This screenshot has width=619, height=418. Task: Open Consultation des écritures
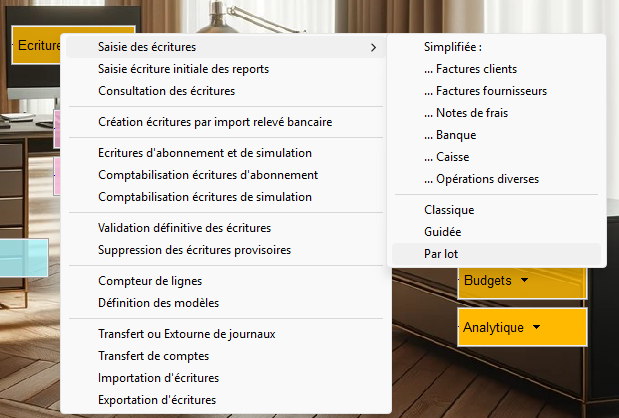166,91
